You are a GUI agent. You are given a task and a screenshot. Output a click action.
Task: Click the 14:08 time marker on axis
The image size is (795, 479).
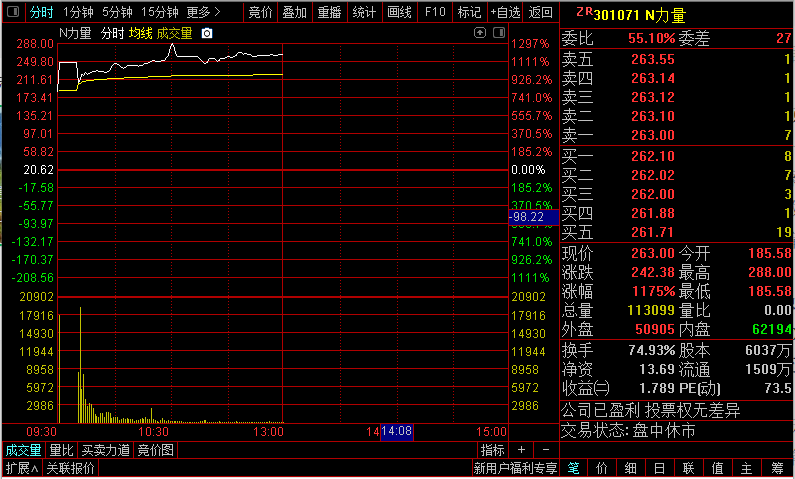point(397,432)
